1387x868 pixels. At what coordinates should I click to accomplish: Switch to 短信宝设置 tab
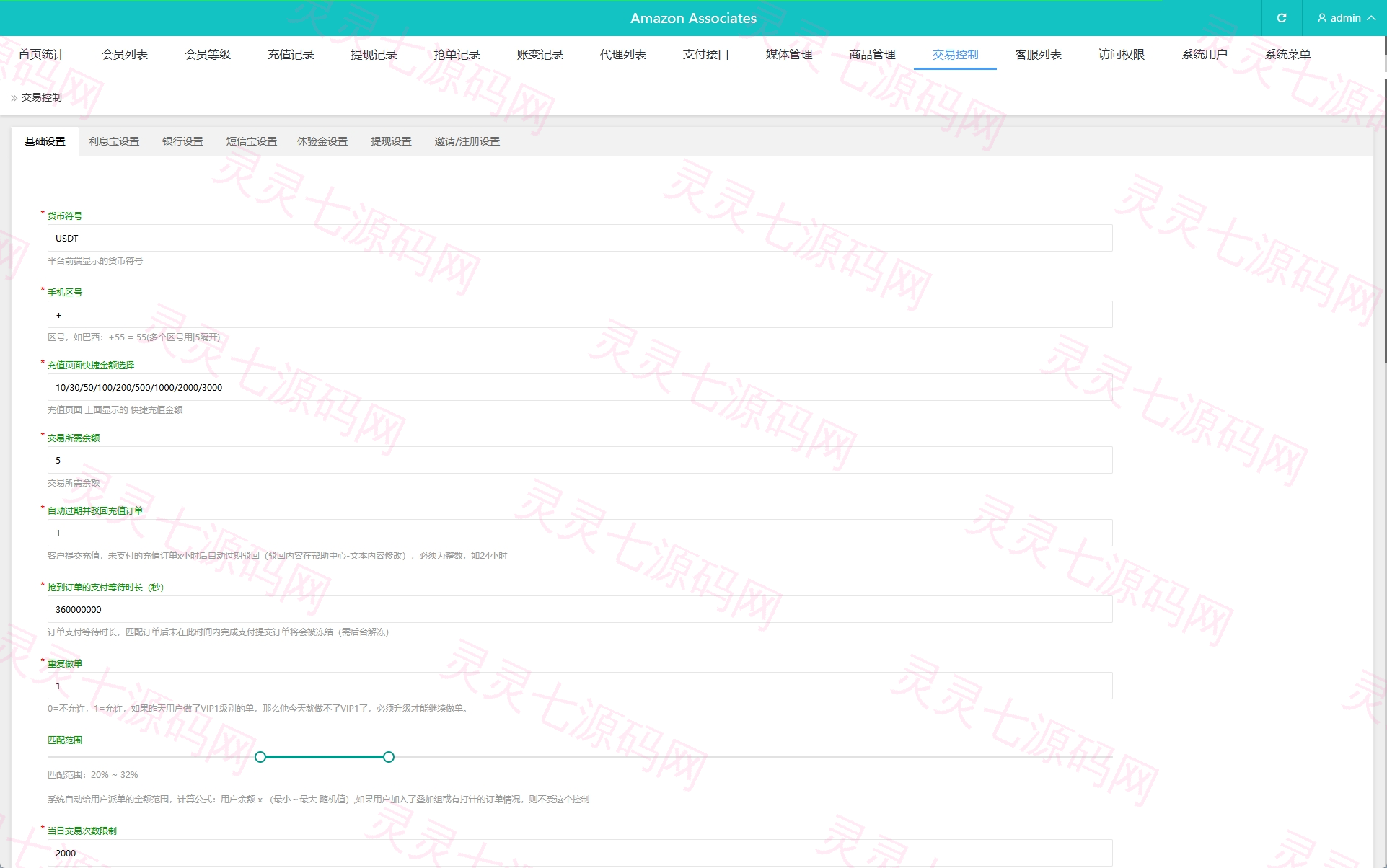tap(252, 141)
